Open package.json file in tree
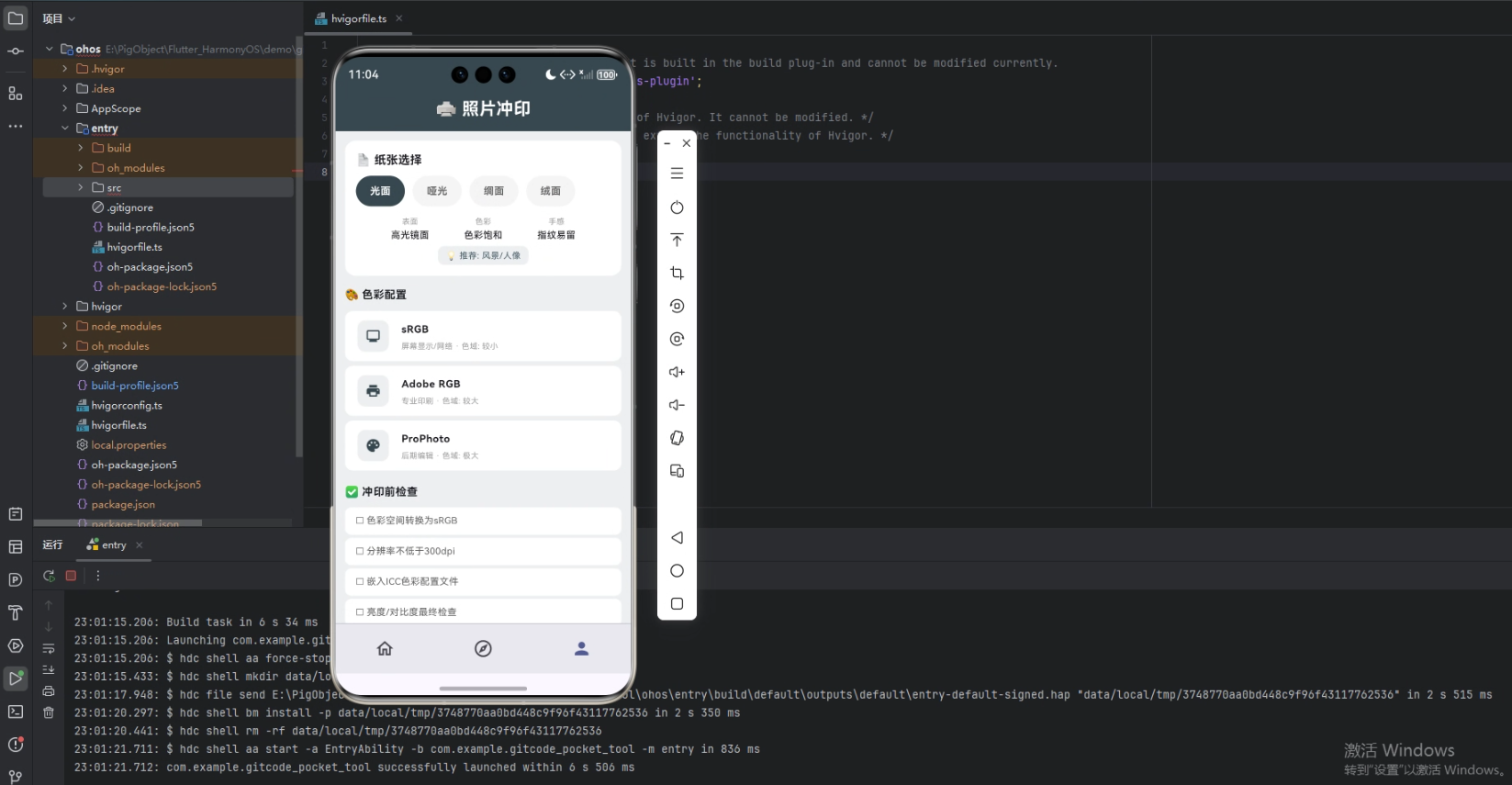Viewport: 1512px width, 785px height. pos(123,505)
